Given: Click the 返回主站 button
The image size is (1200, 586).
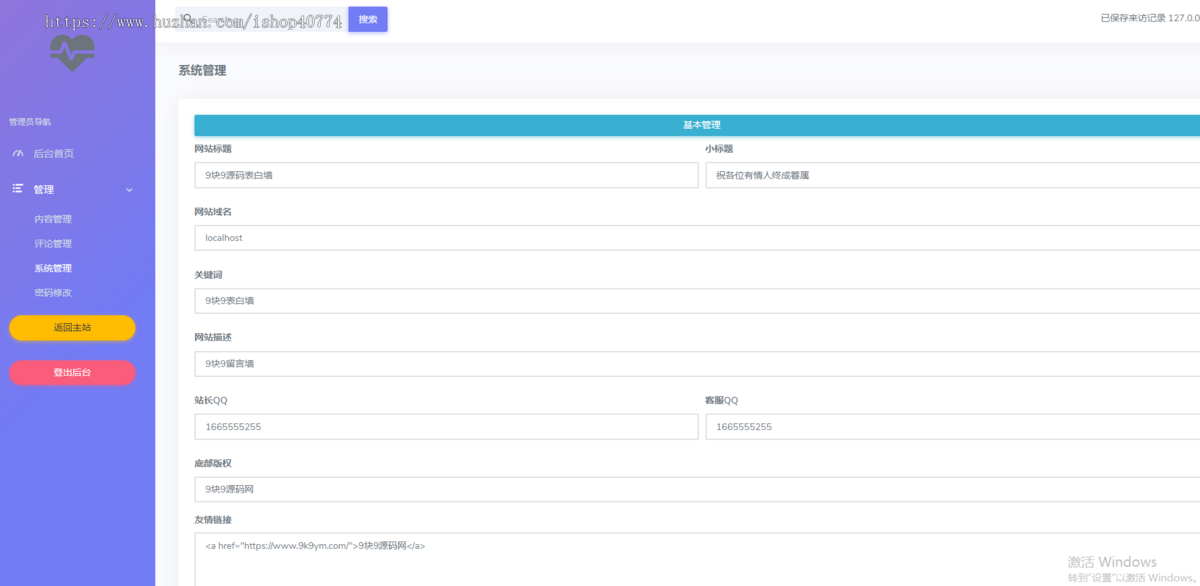Looking at the screenshot, I should click(72, 328).
